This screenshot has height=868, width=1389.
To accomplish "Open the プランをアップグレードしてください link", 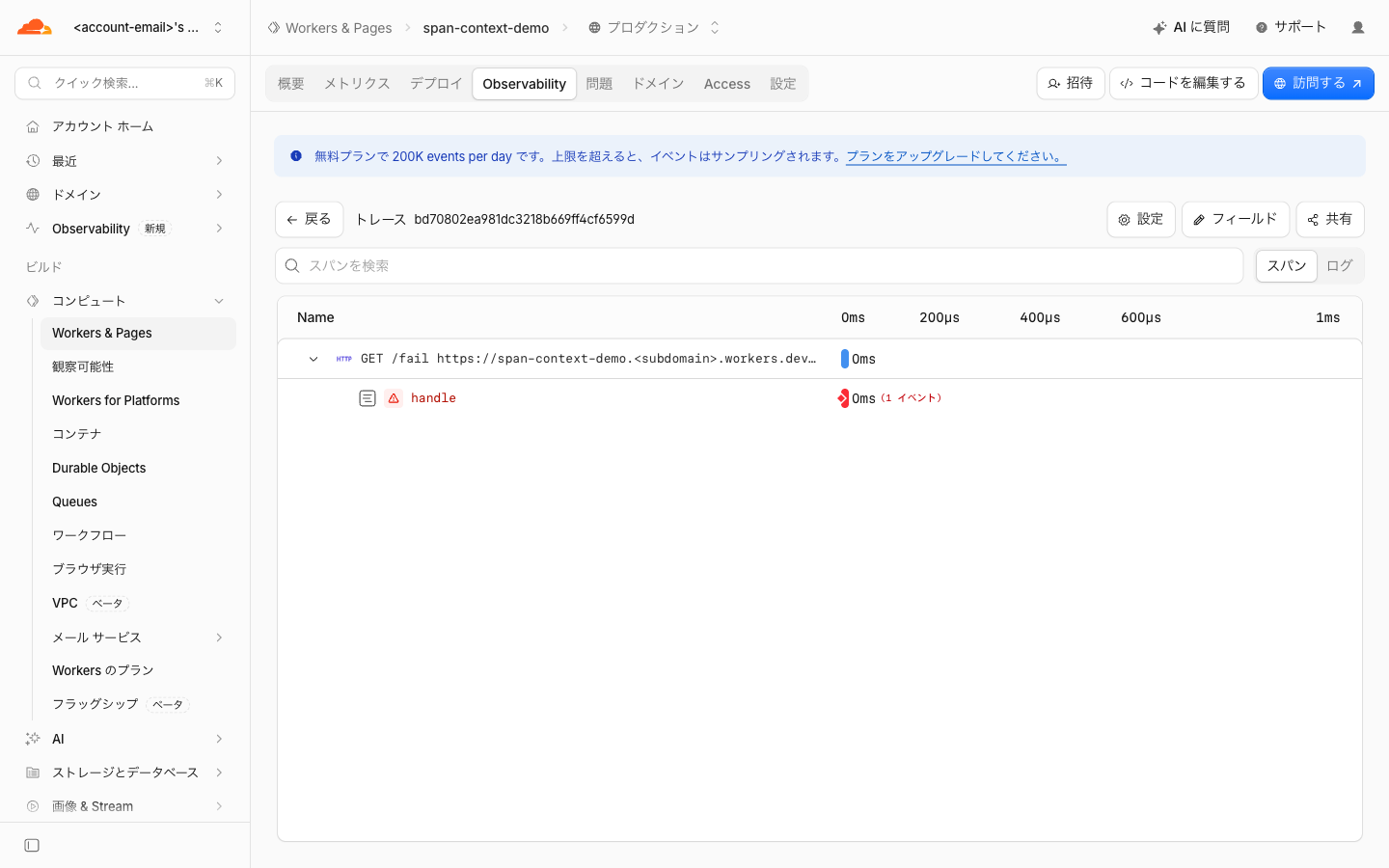I will point(956,156).
